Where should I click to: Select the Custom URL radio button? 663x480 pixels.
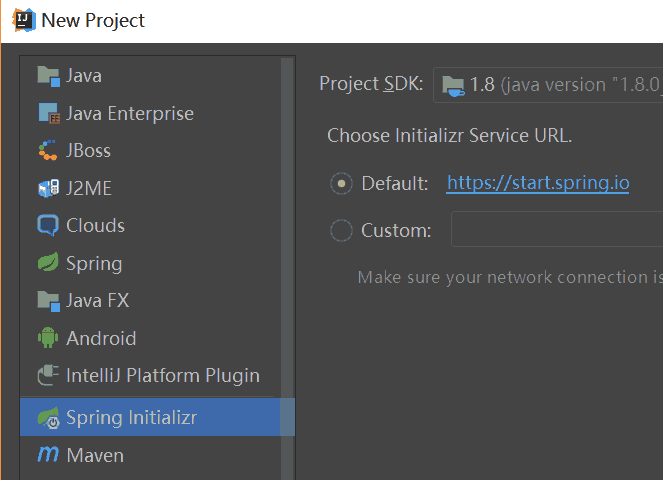(x=341, y=230)
